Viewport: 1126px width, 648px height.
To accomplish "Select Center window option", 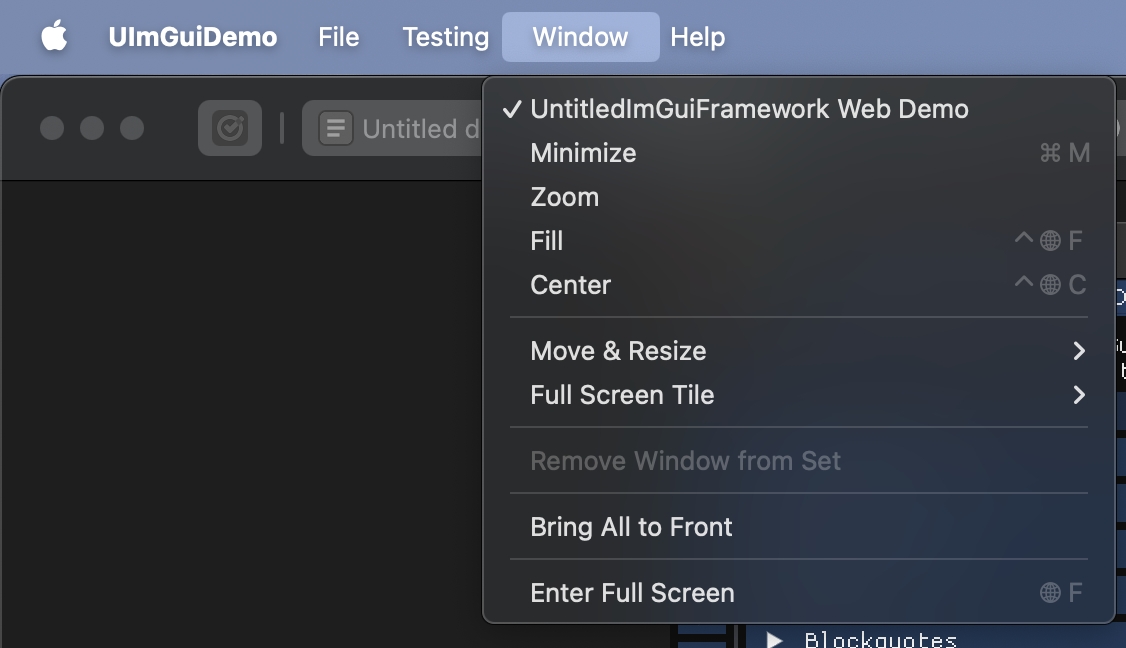I will click(x=799, y=285).
